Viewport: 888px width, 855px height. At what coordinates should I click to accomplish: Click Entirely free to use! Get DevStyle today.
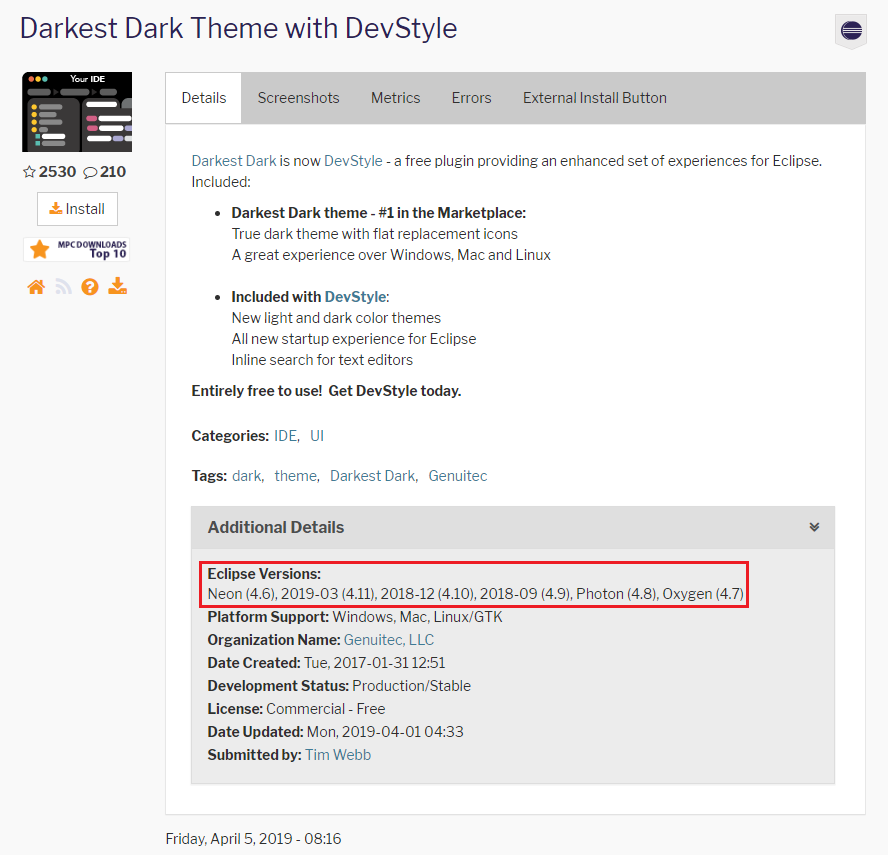pos(326,391)
